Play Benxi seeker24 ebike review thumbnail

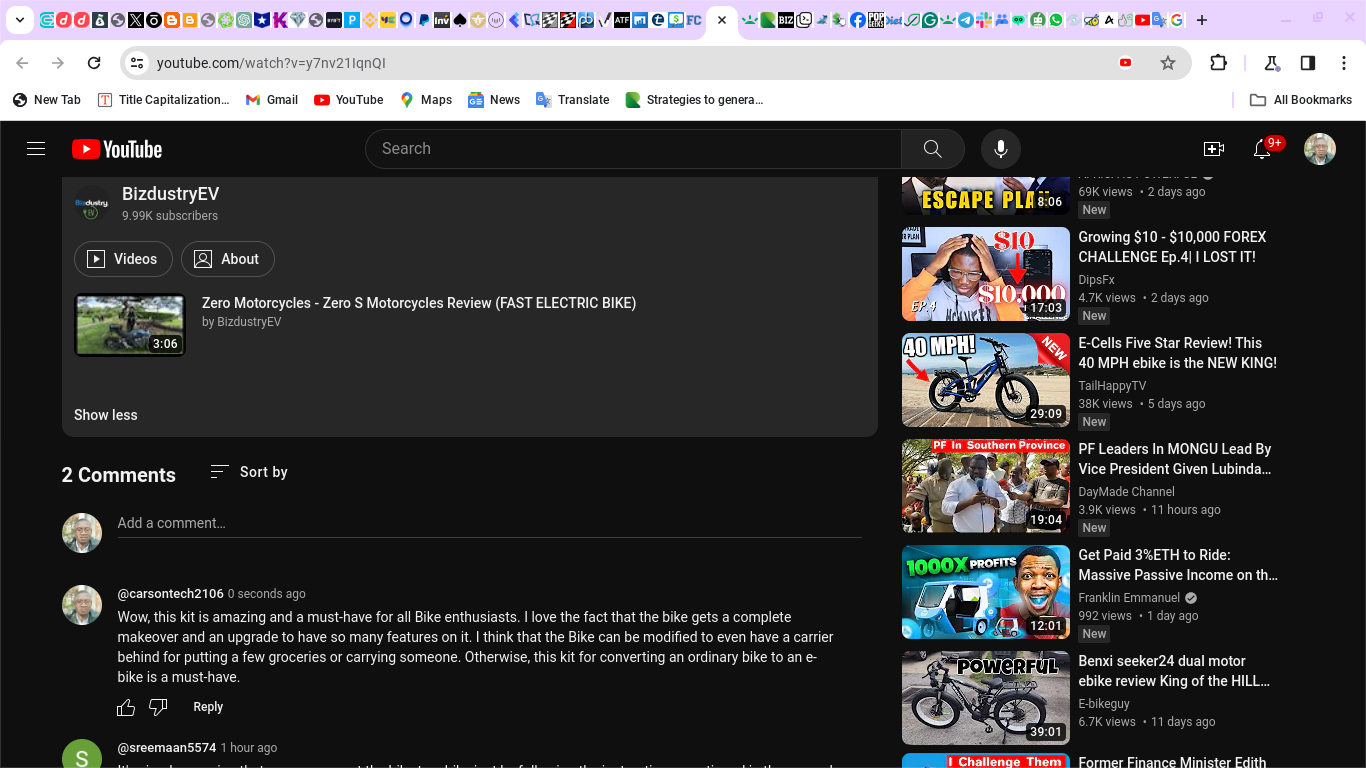[x=986, y=698]
